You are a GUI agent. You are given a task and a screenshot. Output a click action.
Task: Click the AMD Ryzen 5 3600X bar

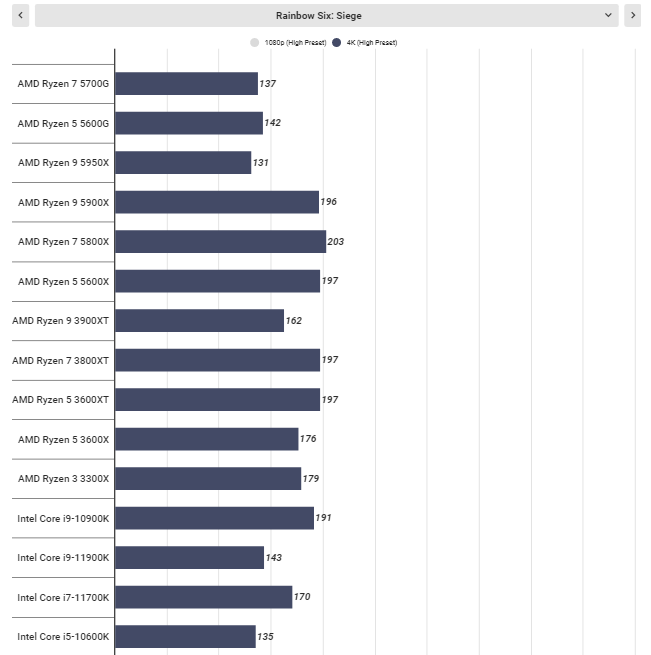pyautogui.click(x=207, y=439)
